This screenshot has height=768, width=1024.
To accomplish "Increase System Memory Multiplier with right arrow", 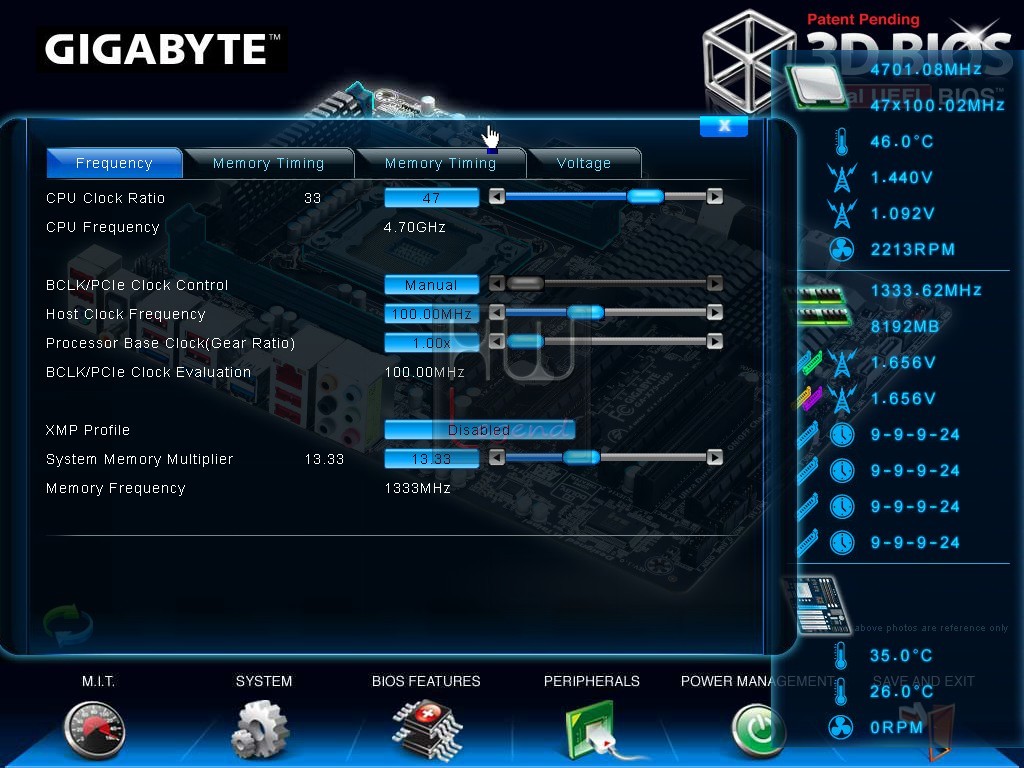I will coord(715,458).
